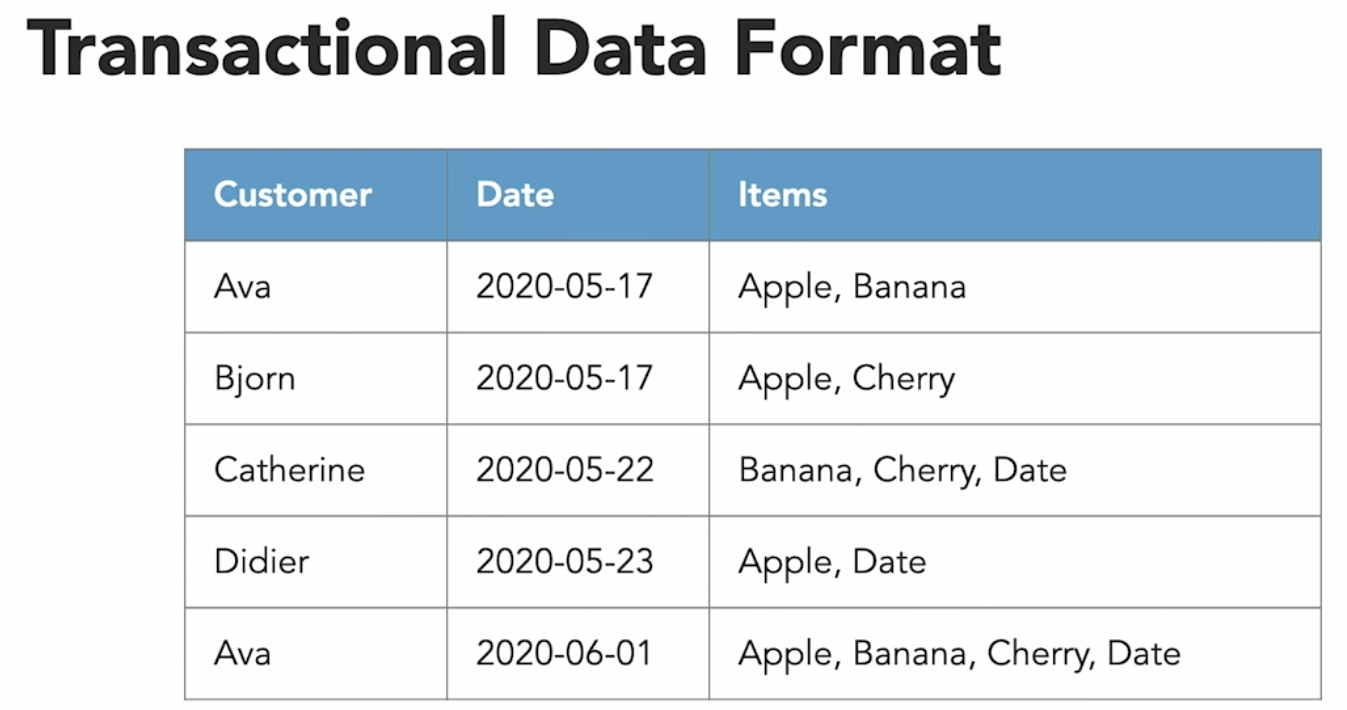Viewport: 1347px width, 710px height.
Task: Select the Bjorn customer cell
Action: [254, 379]
